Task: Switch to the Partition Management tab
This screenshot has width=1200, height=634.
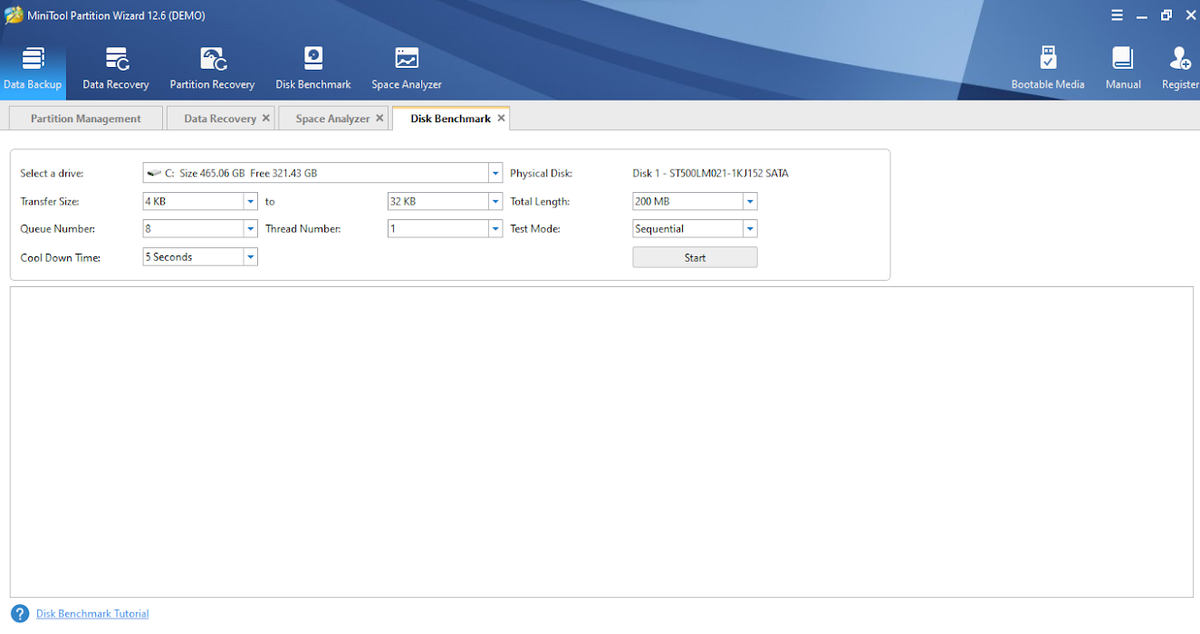Action: click(x=85, y=117)
